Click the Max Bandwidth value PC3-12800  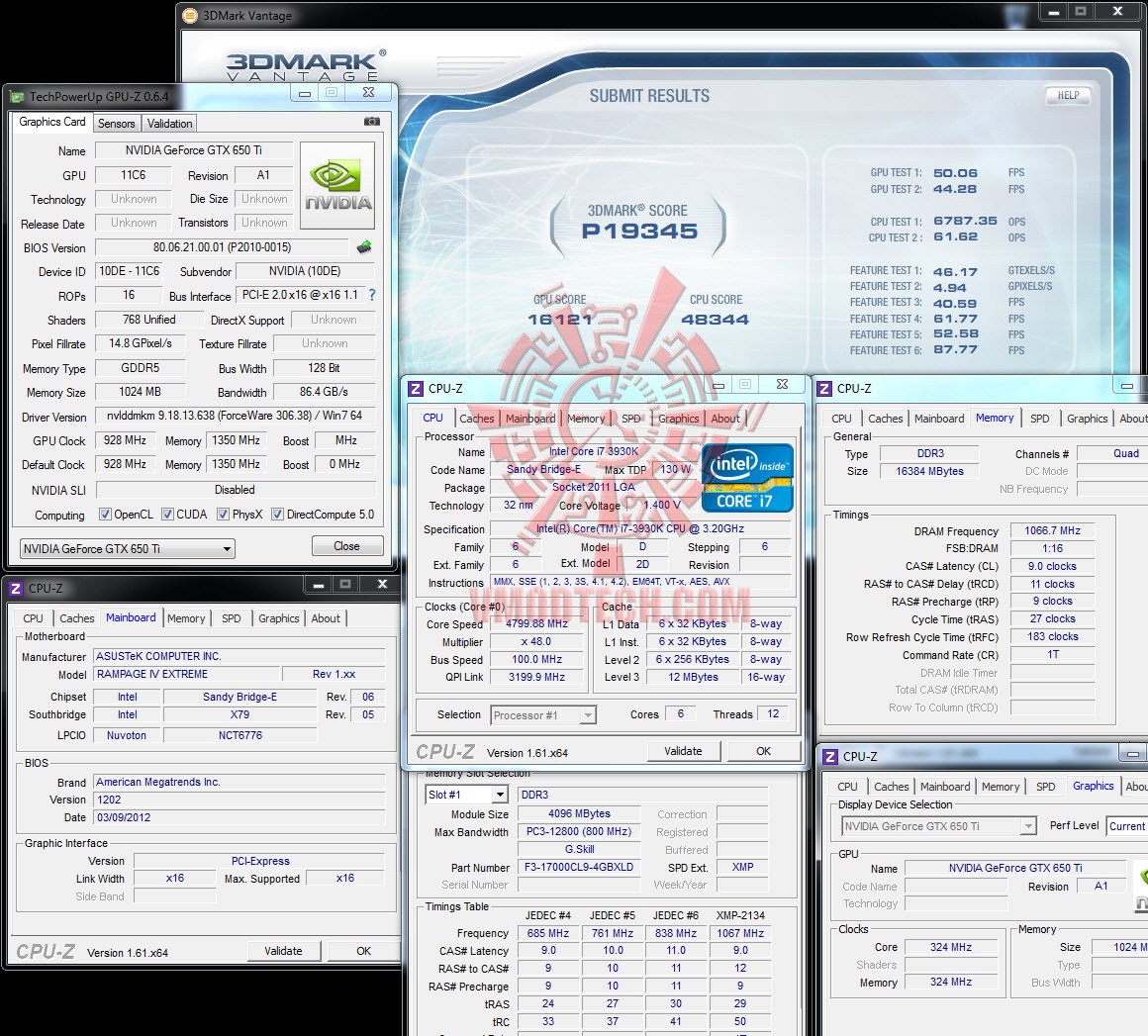579,832
